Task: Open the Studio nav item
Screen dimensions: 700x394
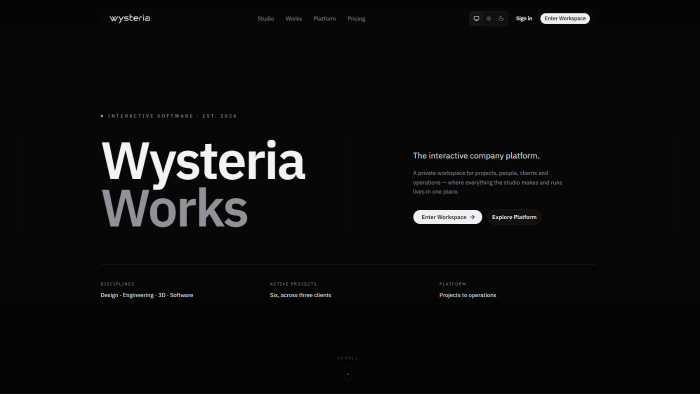Action: point(266,19)
